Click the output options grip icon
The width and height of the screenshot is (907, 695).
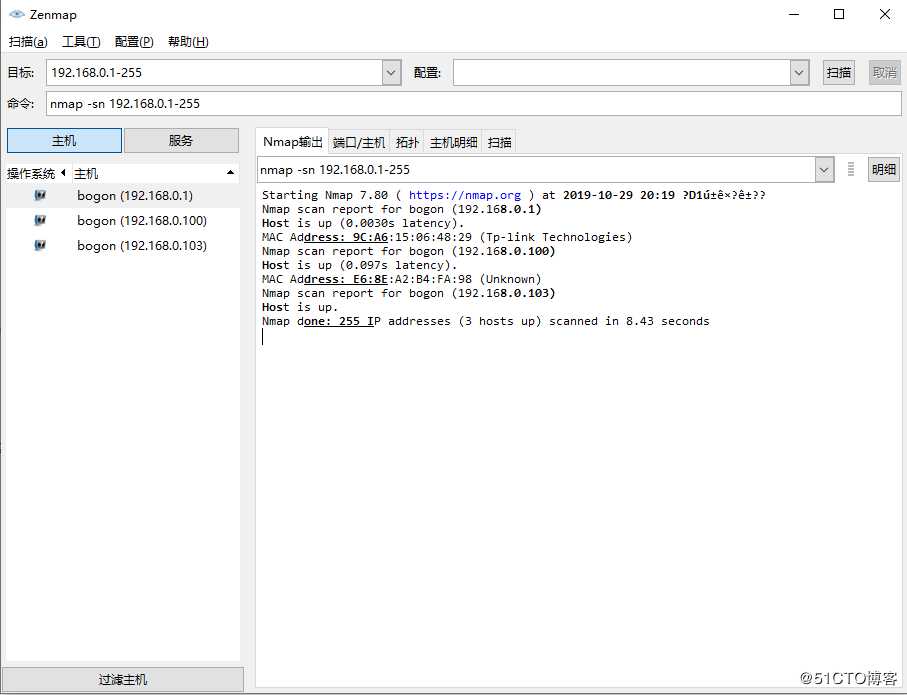coord(850,169)
